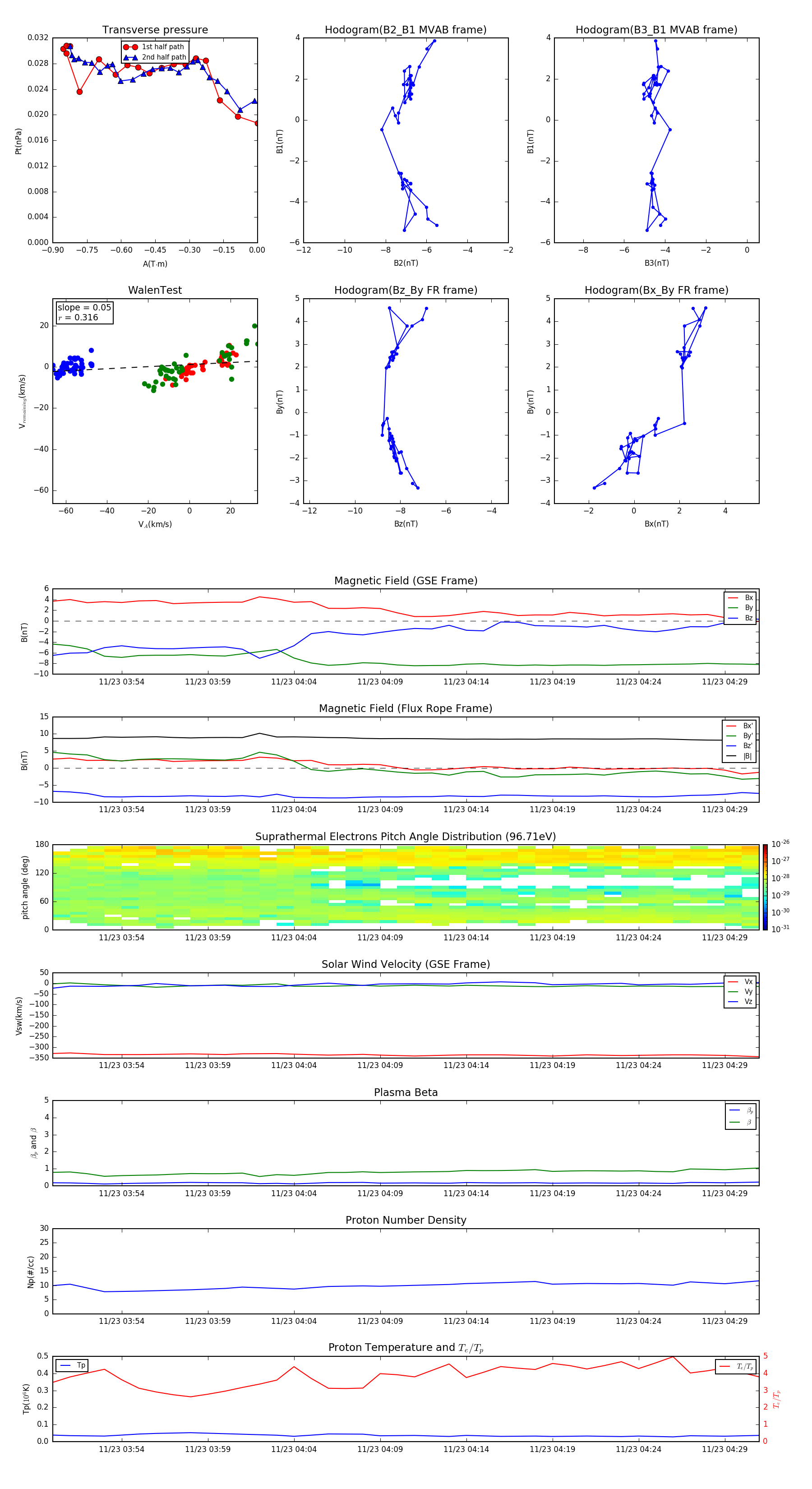Click the 'B2(nT)' x-axis label
This screenshot has height=1489, width=812.
pos(406,263)
